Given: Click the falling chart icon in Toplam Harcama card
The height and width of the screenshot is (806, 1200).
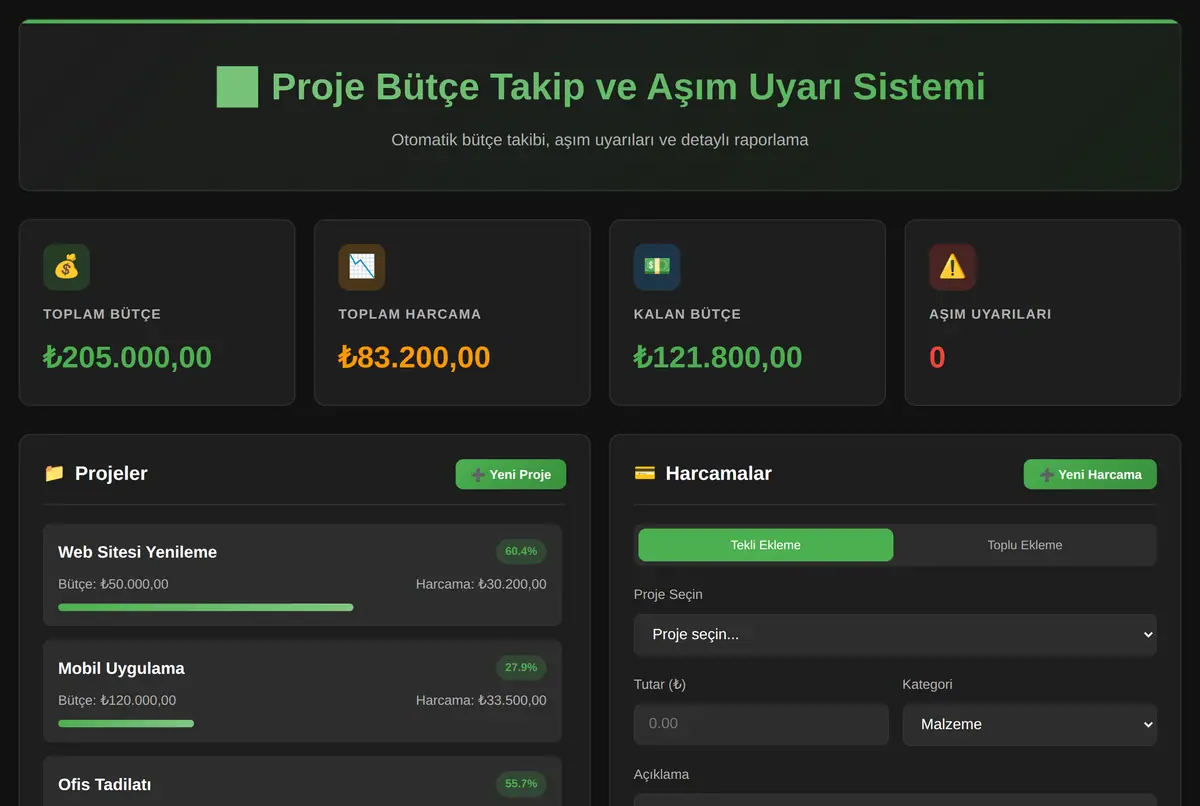Looking at the screenshot, I should tap(362, 267).
